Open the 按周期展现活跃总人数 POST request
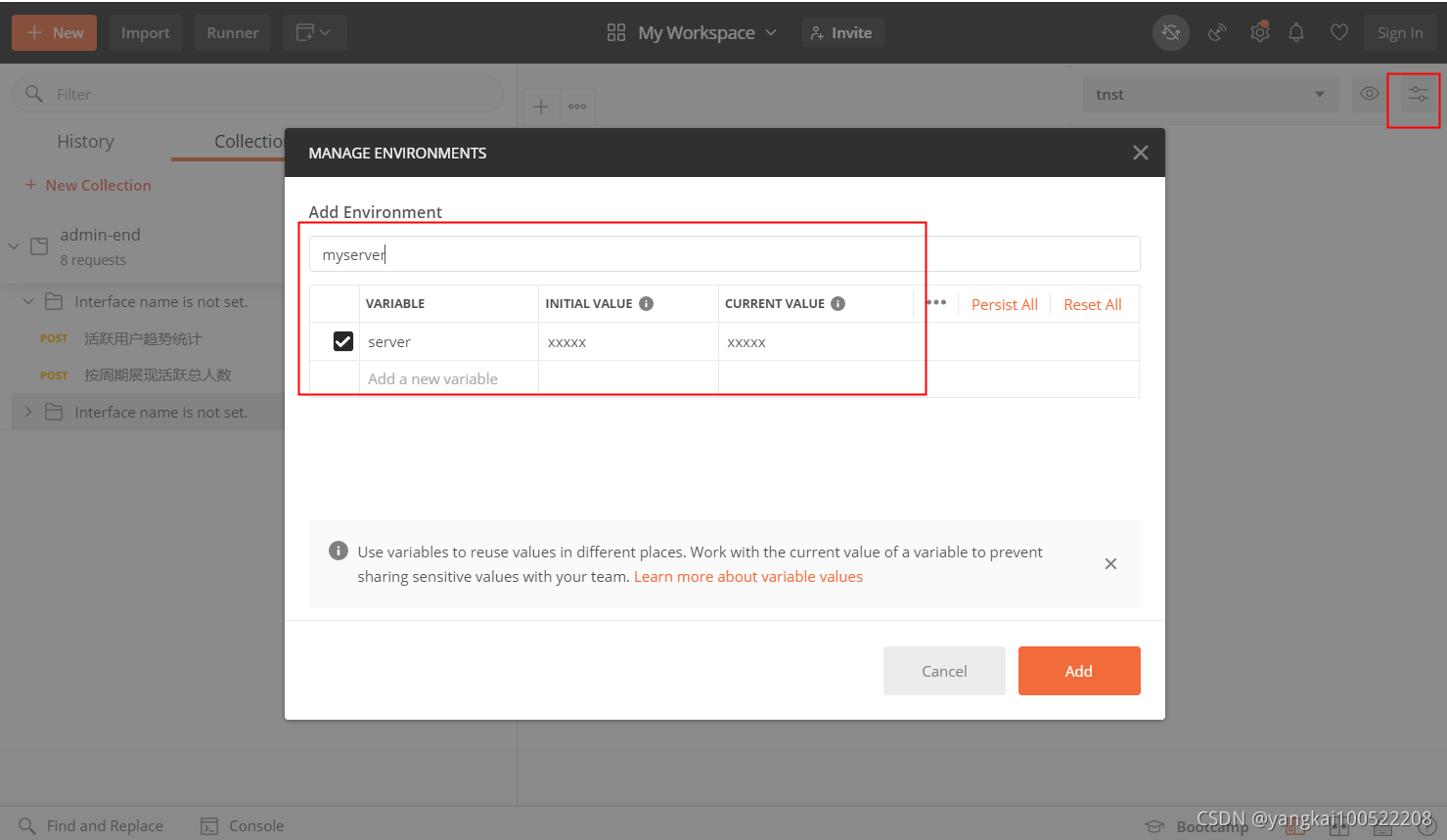Viewport: 1447px width, 840px height. pyautogui.click(x=158, y=375)
